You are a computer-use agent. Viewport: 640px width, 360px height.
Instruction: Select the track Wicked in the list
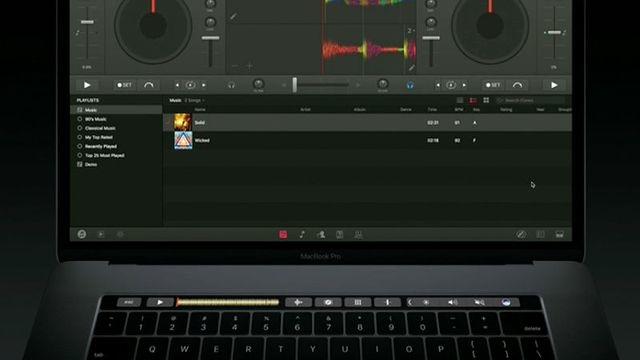[367, 140]
